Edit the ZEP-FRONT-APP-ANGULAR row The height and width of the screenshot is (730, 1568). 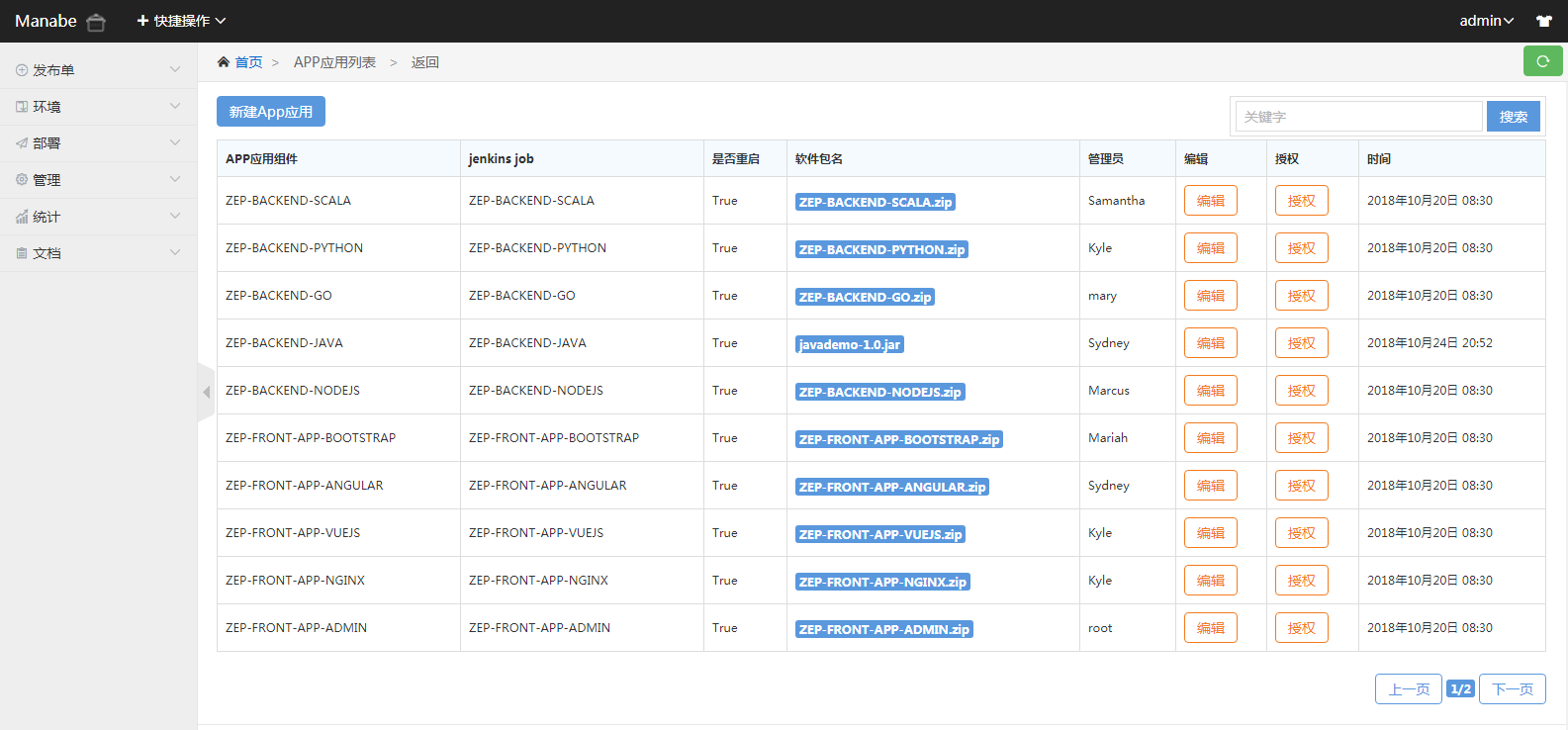tap(1211, 486)
